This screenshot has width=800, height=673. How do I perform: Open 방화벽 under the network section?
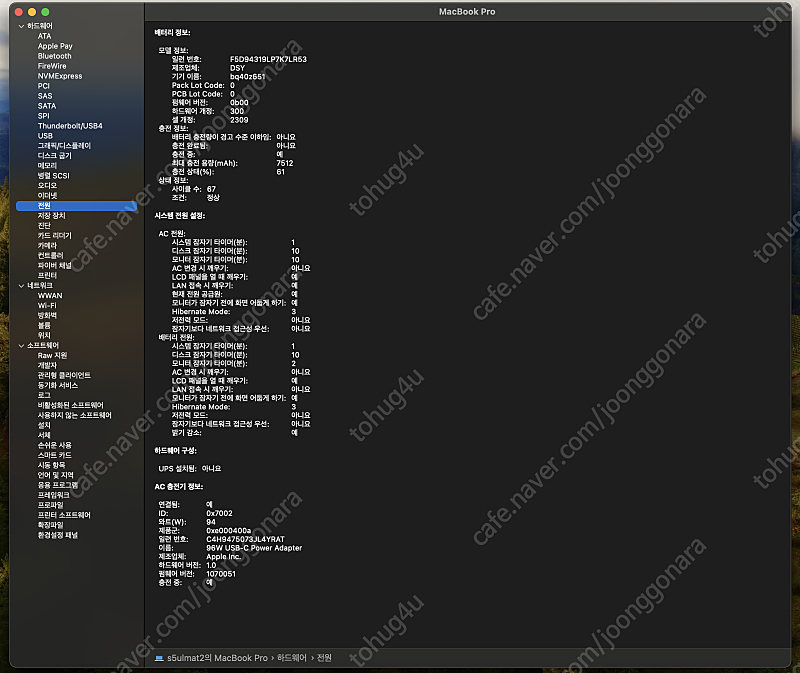click(47, 315)
